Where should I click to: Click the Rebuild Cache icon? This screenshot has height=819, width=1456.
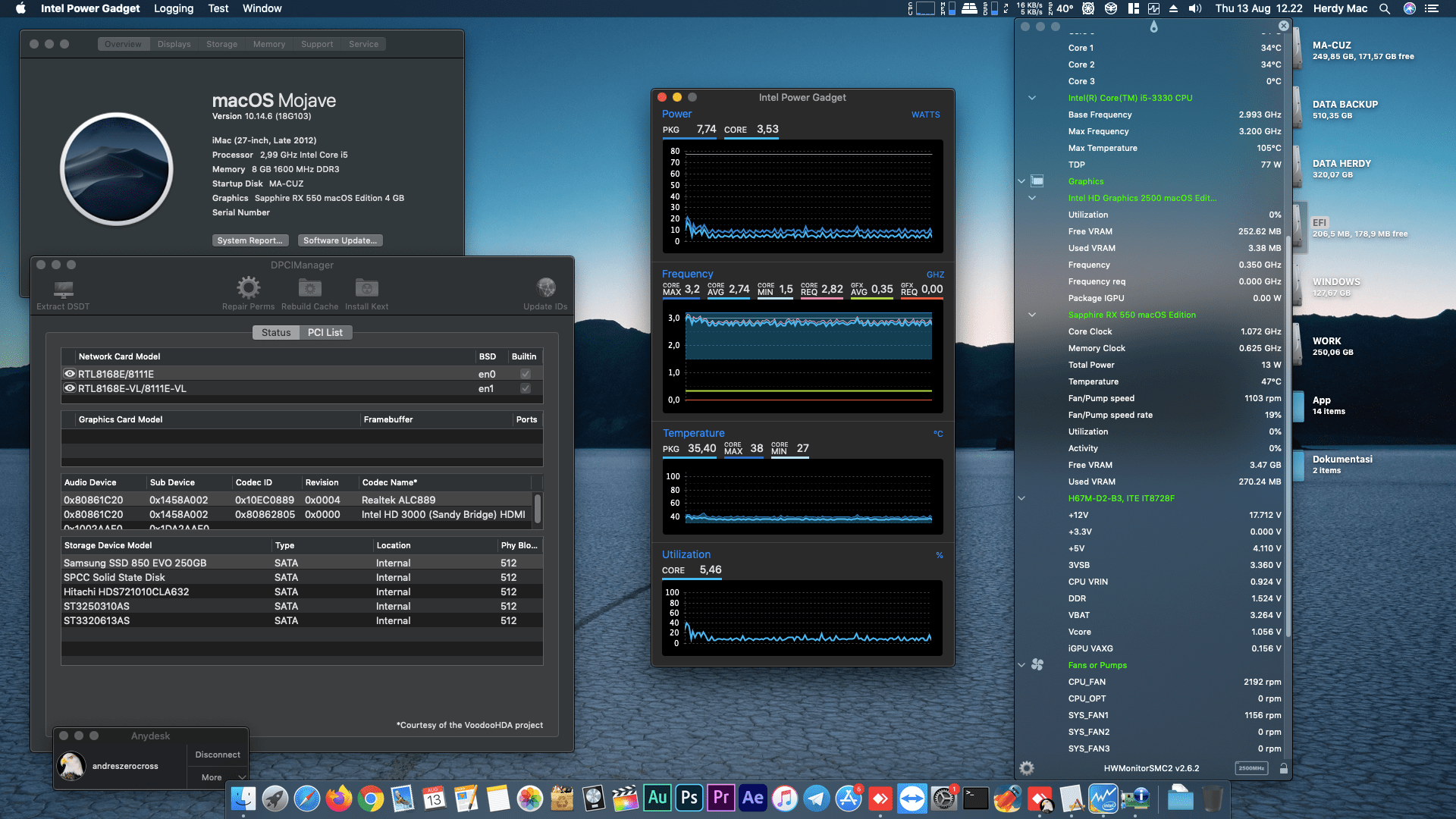coord(309,288)
